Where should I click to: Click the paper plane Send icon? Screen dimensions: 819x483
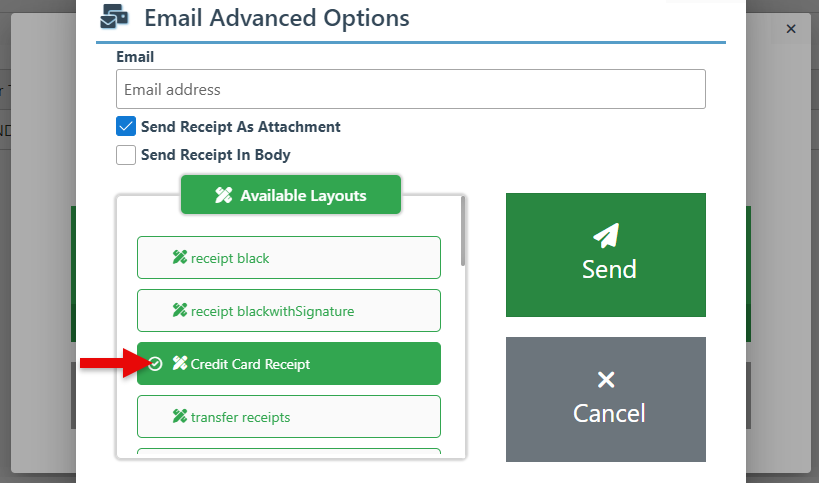[x=606, y=235]
